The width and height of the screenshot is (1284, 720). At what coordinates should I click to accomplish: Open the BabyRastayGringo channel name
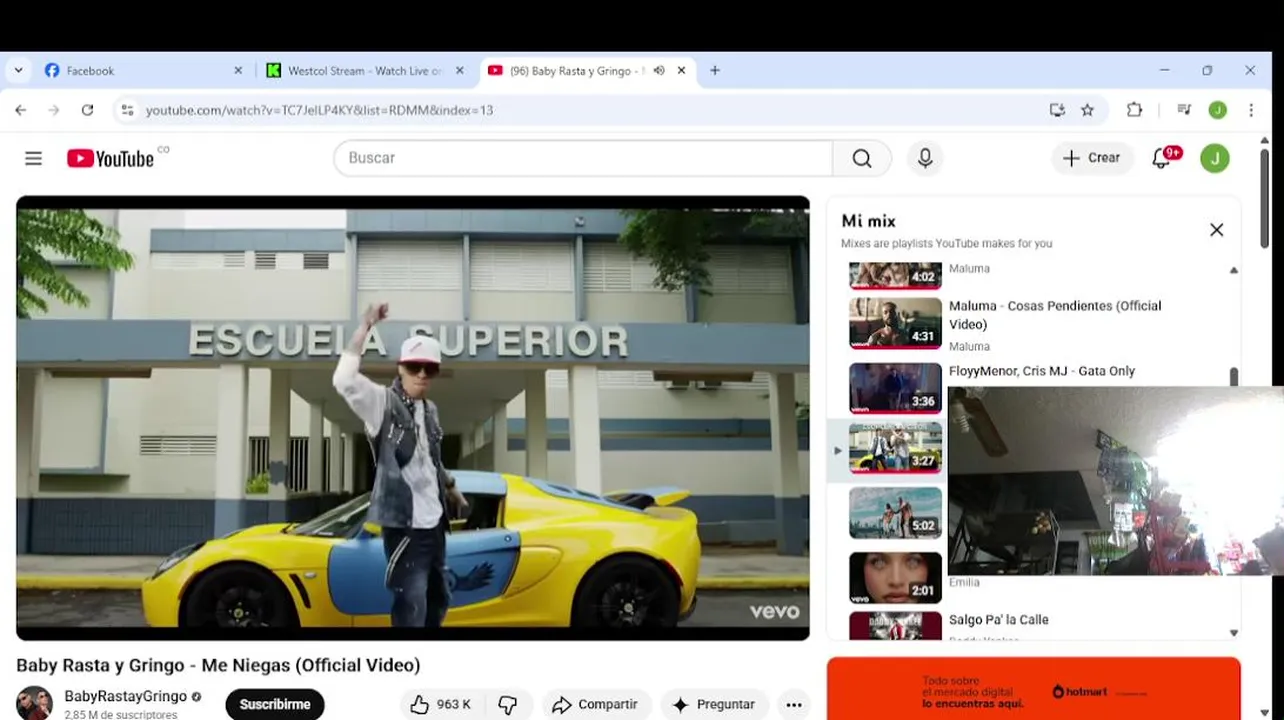click(x=126, y=696)
